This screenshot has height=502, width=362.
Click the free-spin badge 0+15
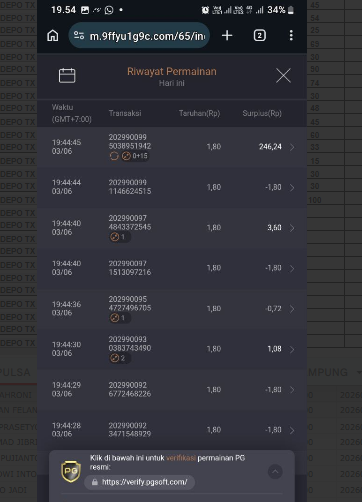pyautogui.click(x=135, y=156)
